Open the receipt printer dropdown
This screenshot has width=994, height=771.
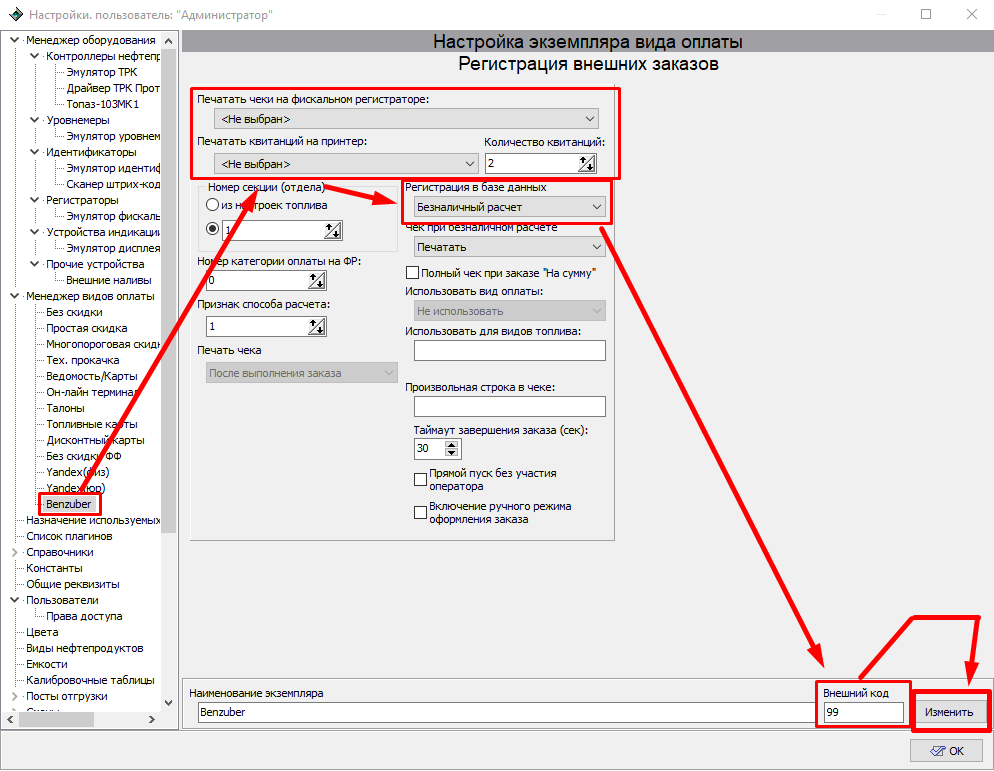point(346,164)
